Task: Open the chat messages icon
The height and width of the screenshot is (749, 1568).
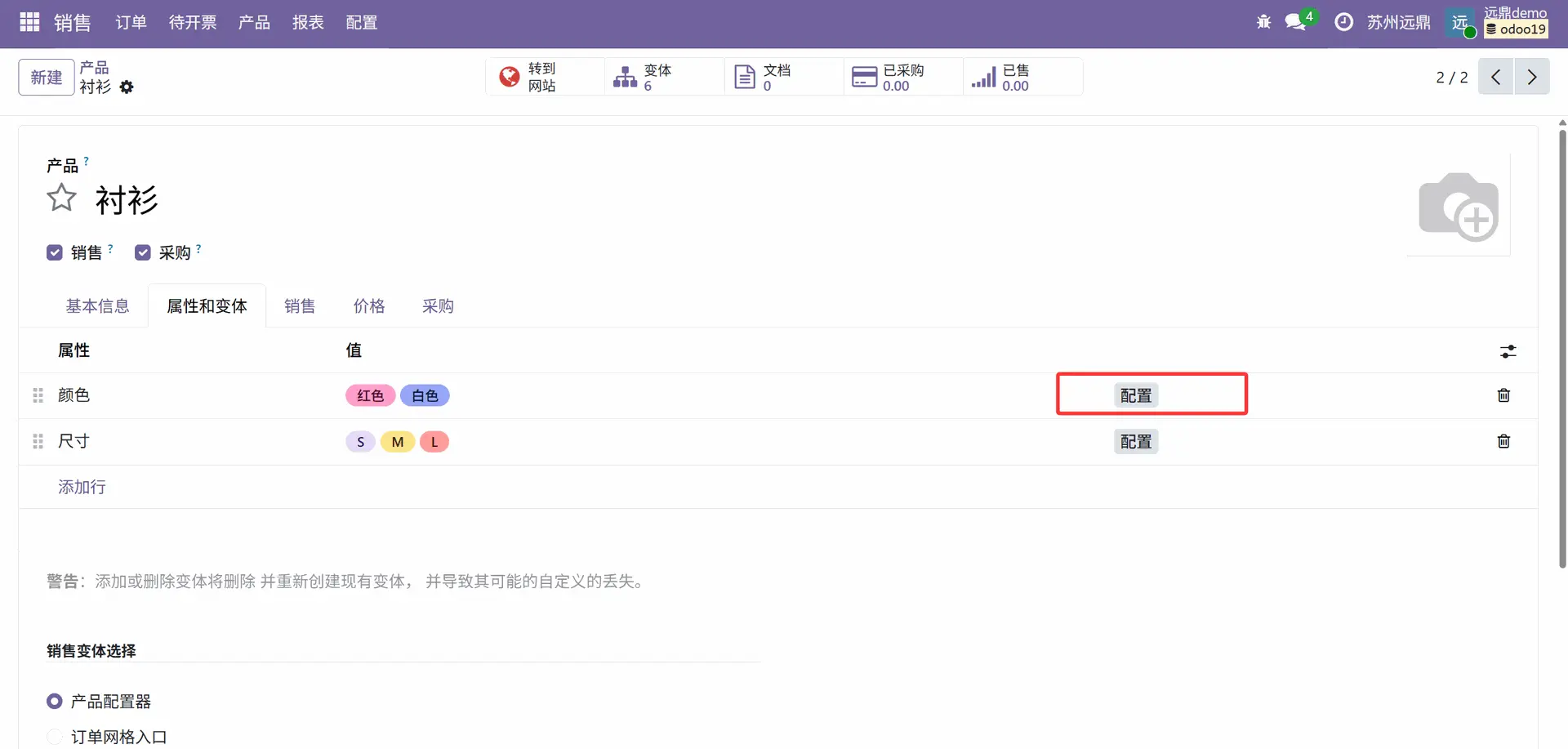Action: 1295,22
